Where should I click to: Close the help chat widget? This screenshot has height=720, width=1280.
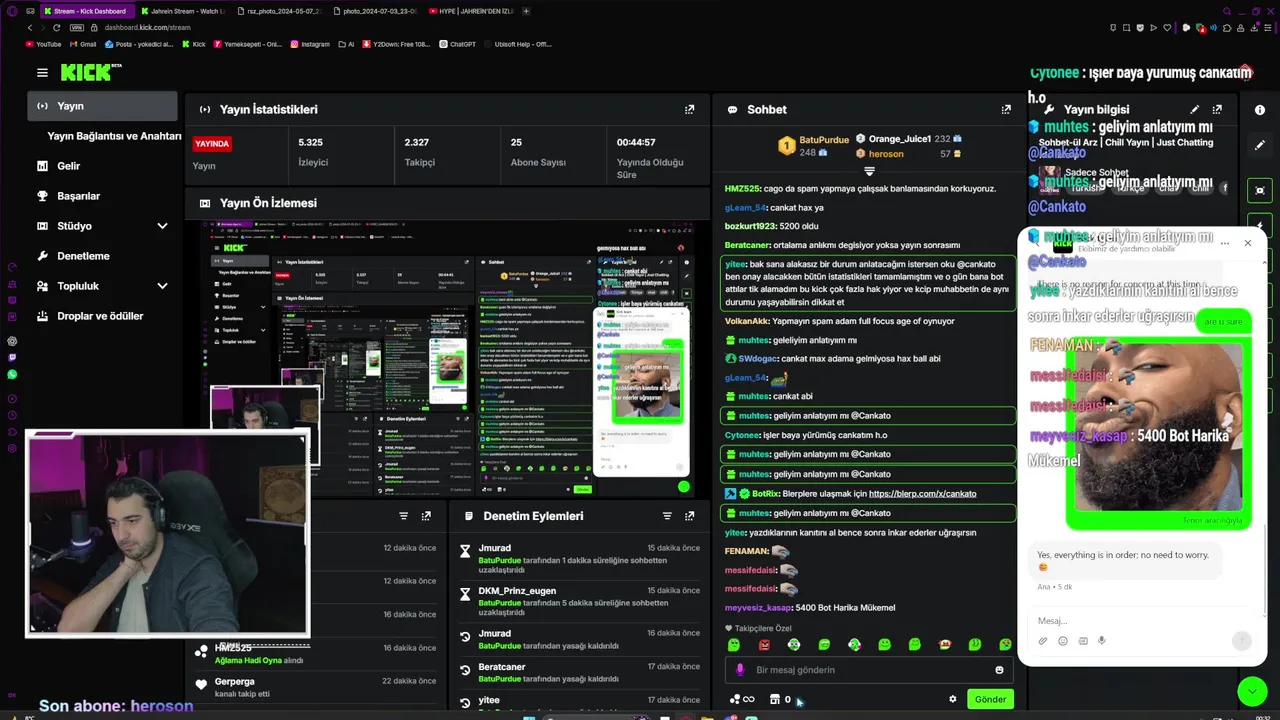click(x=1247, y=243)
